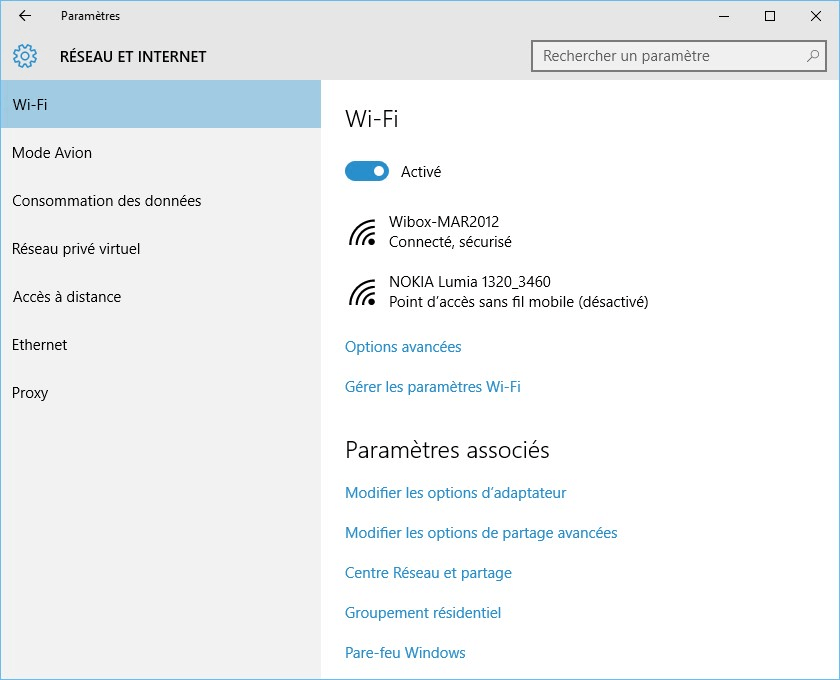
Task: Open Réseau privé virtuel section
Action: coord(161,249)
